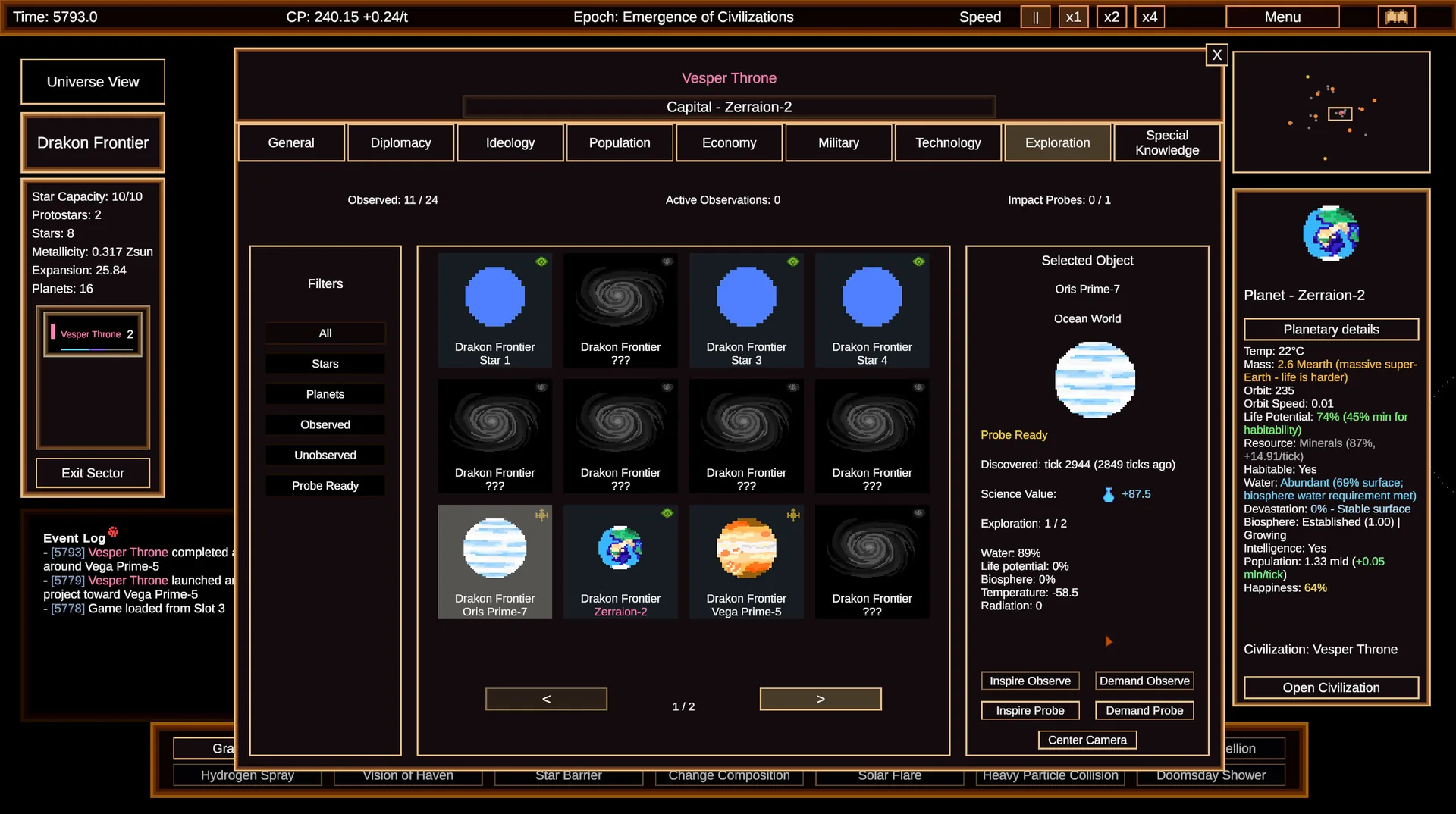Switch to the General tab
This screenshot has height=814, width=1456.
click(291, 142)
